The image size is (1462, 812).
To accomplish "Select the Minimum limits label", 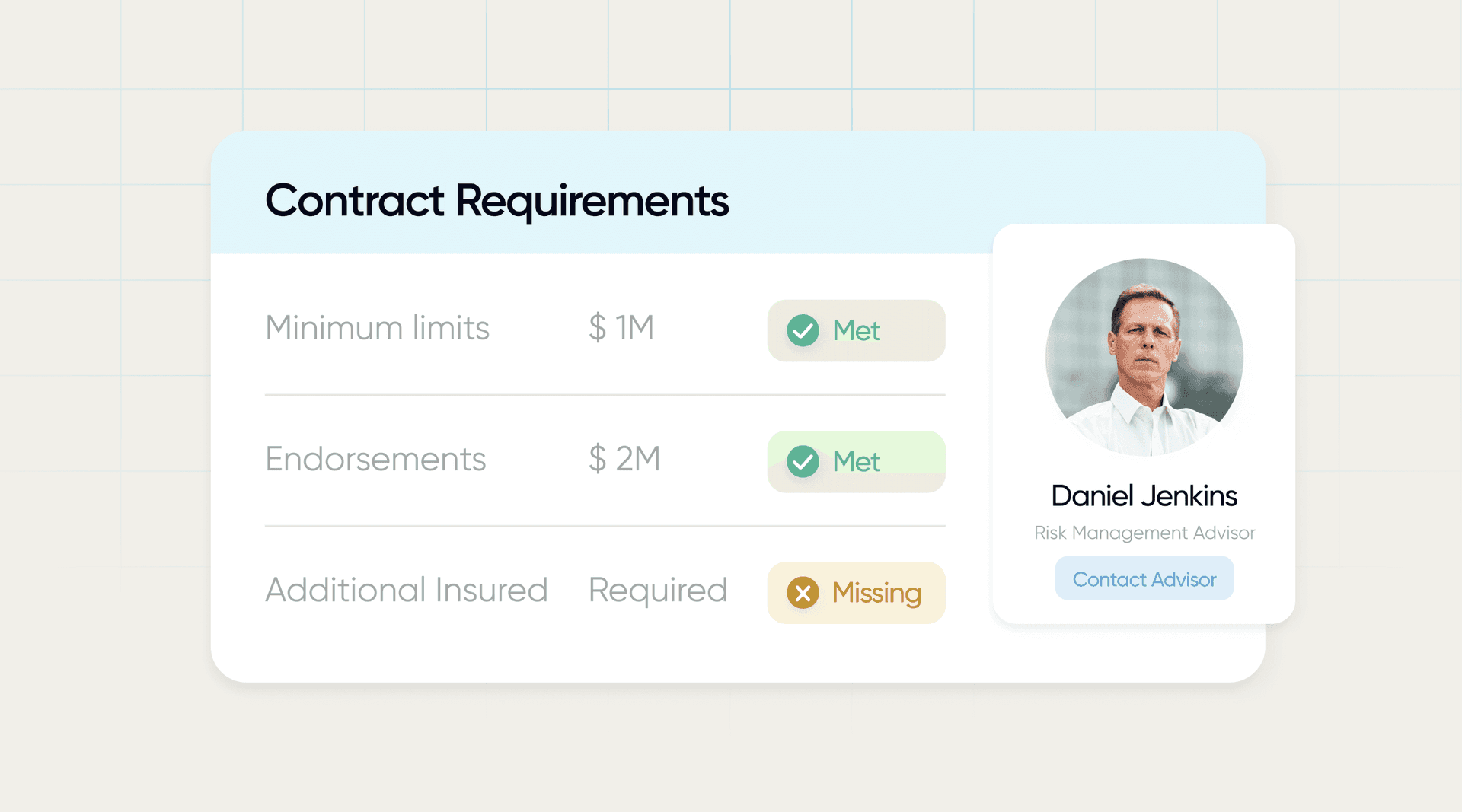I will pos(377,328).
